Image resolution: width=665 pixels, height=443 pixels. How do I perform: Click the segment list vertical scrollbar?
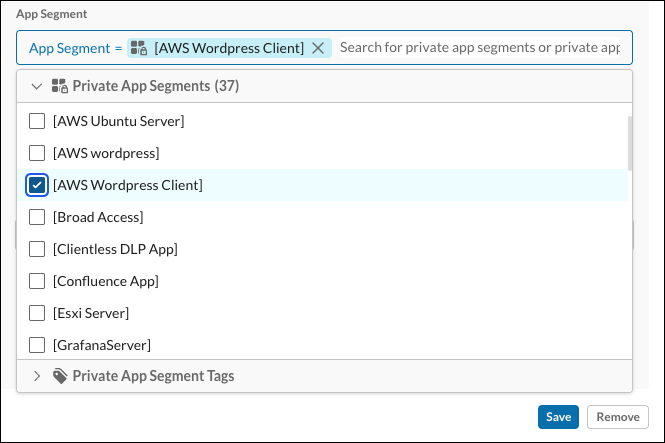tap(630, 144)
